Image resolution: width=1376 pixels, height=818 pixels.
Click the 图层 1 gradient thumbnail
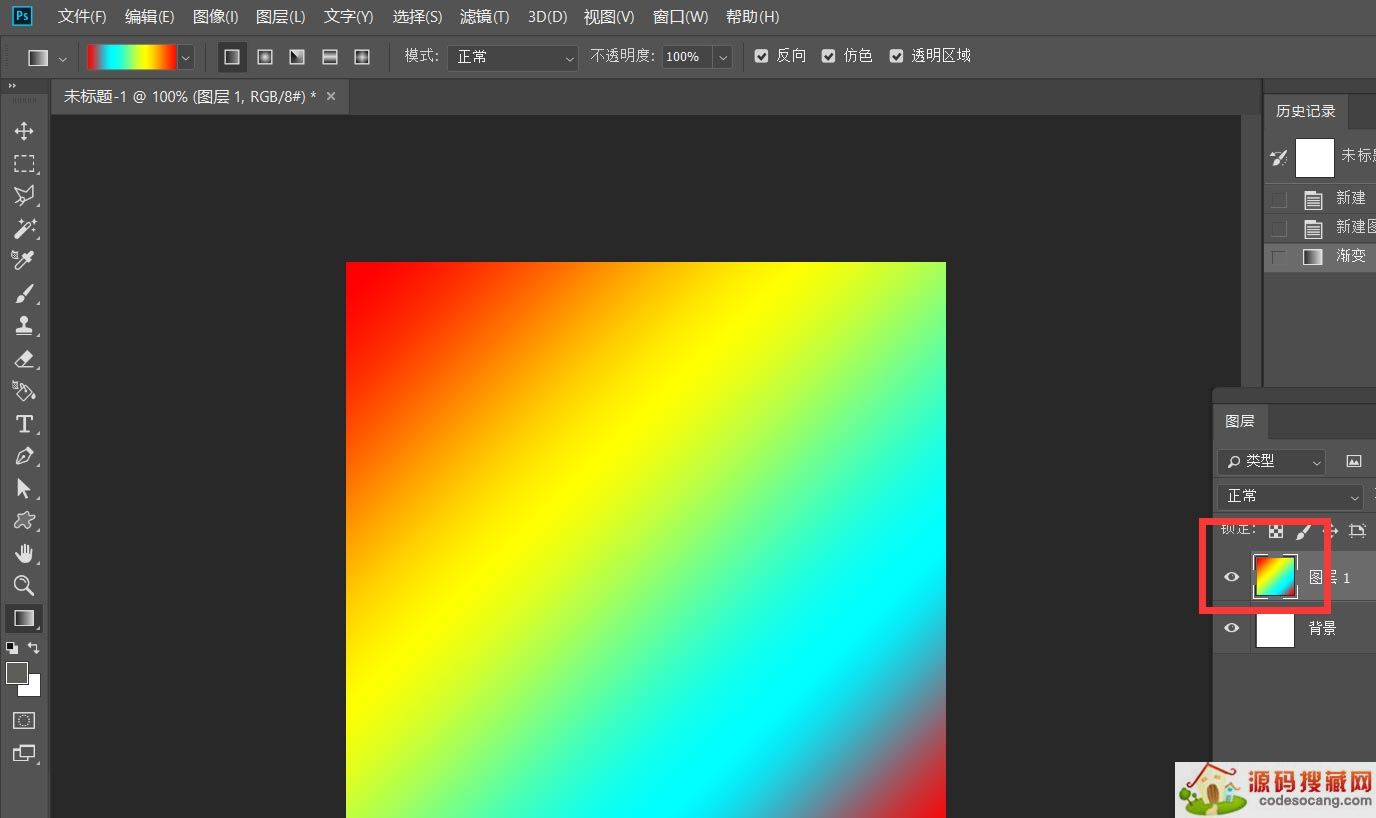(1275, 577)
